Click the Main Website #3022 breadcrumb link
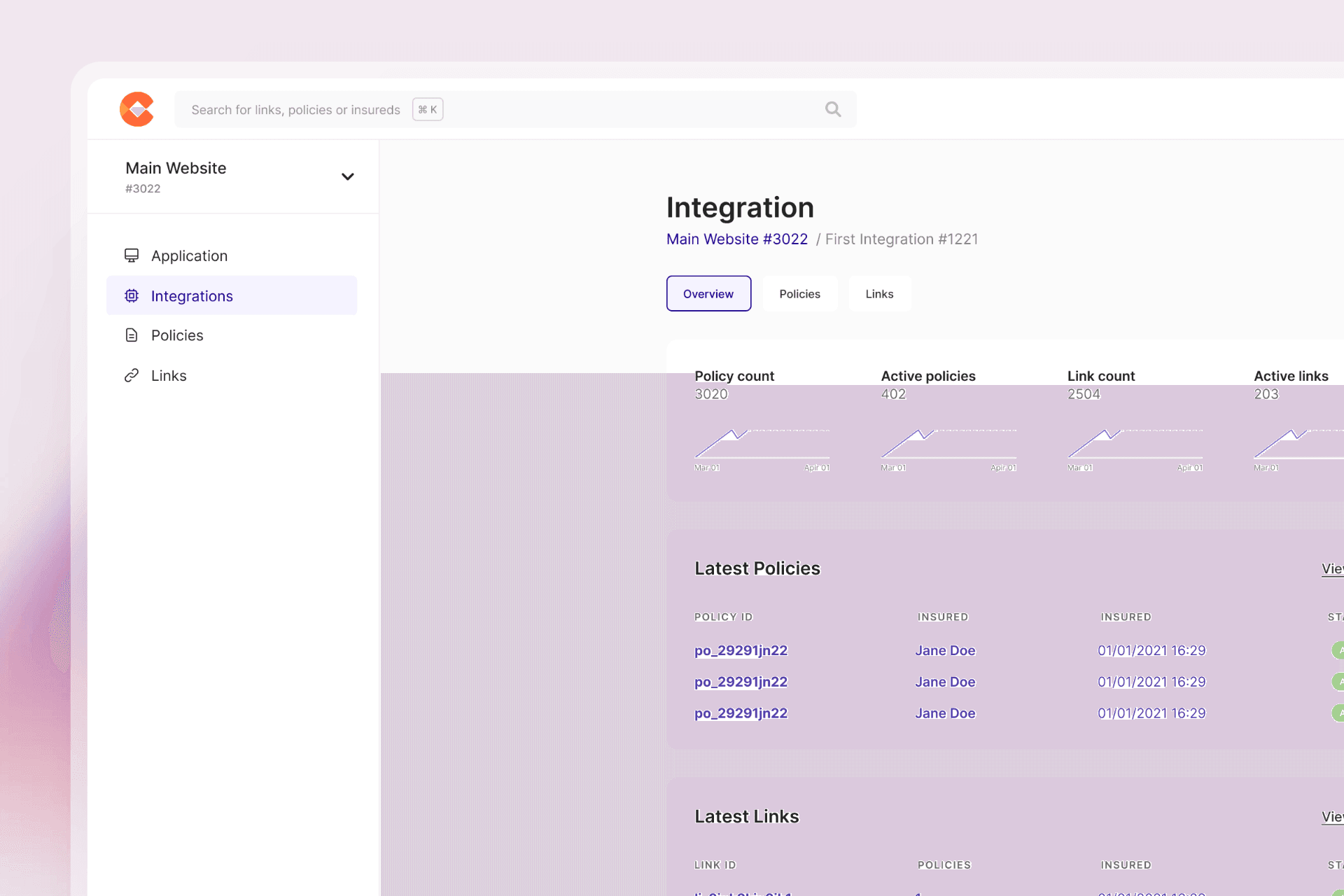The image size is (1344, 896). point(736,238)
